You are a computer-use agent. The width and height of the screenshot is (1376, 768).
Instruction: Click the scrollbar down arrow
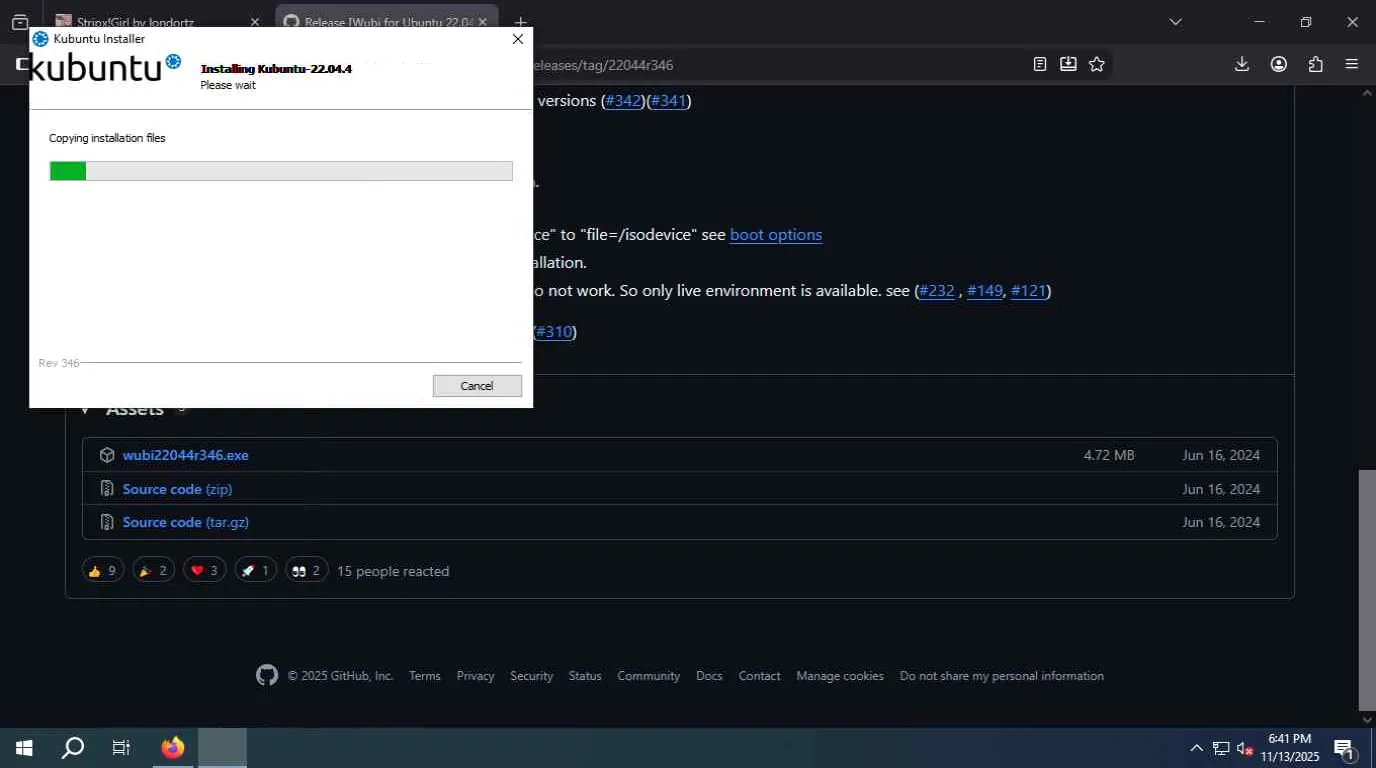point(1367,719)
